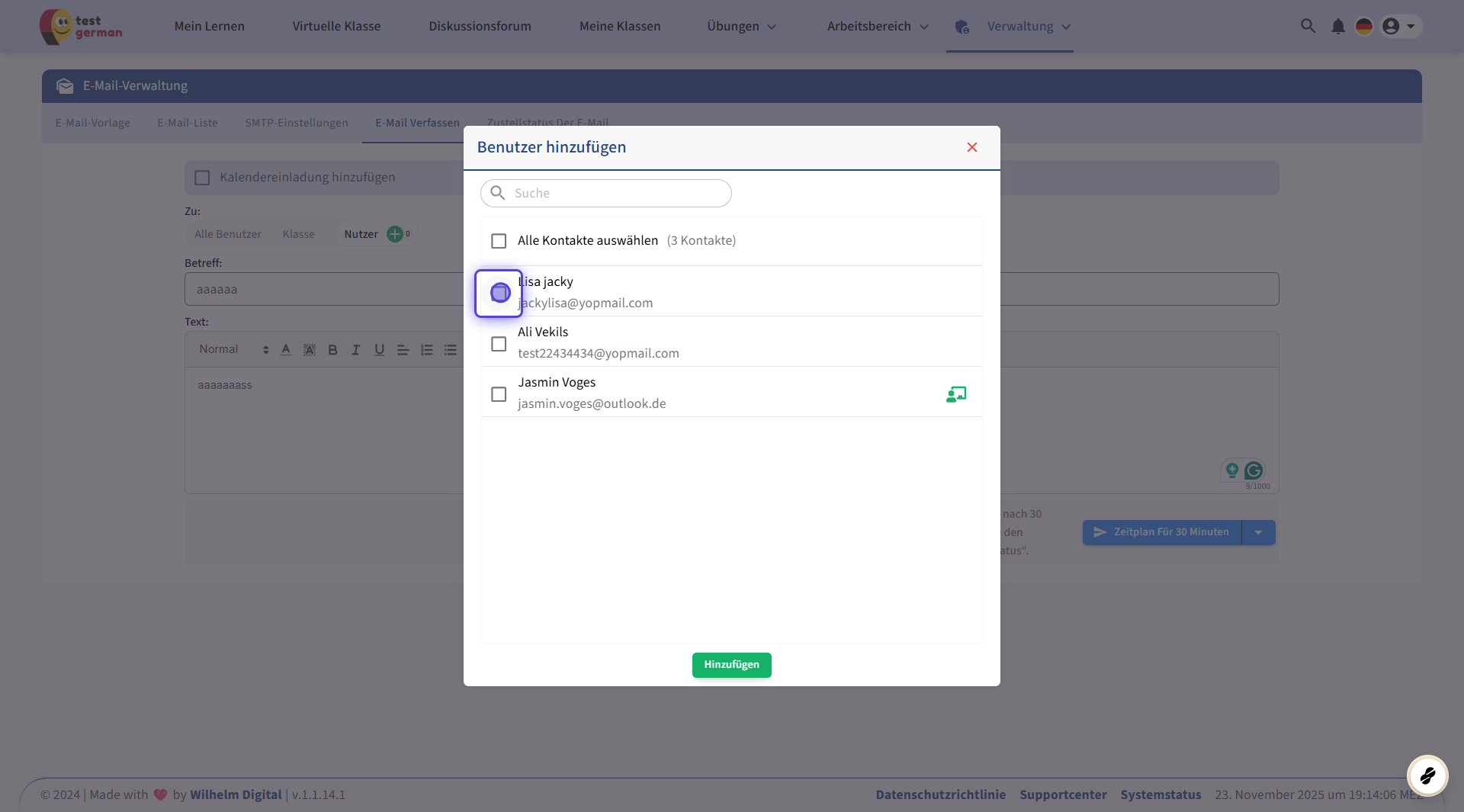Click the floating help widget icon
1464x812 pixels.
1427,775
